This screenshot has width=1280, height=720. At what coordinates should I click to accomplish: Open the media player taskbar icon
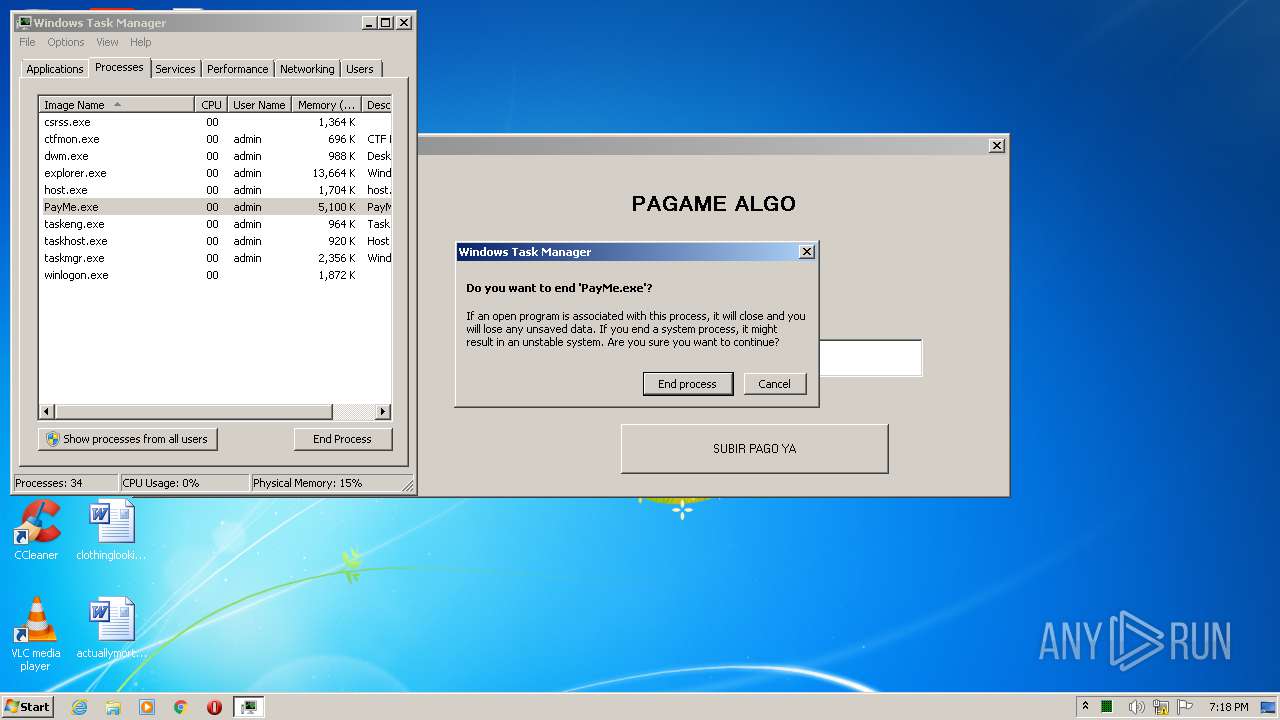(x=147, y=707)
